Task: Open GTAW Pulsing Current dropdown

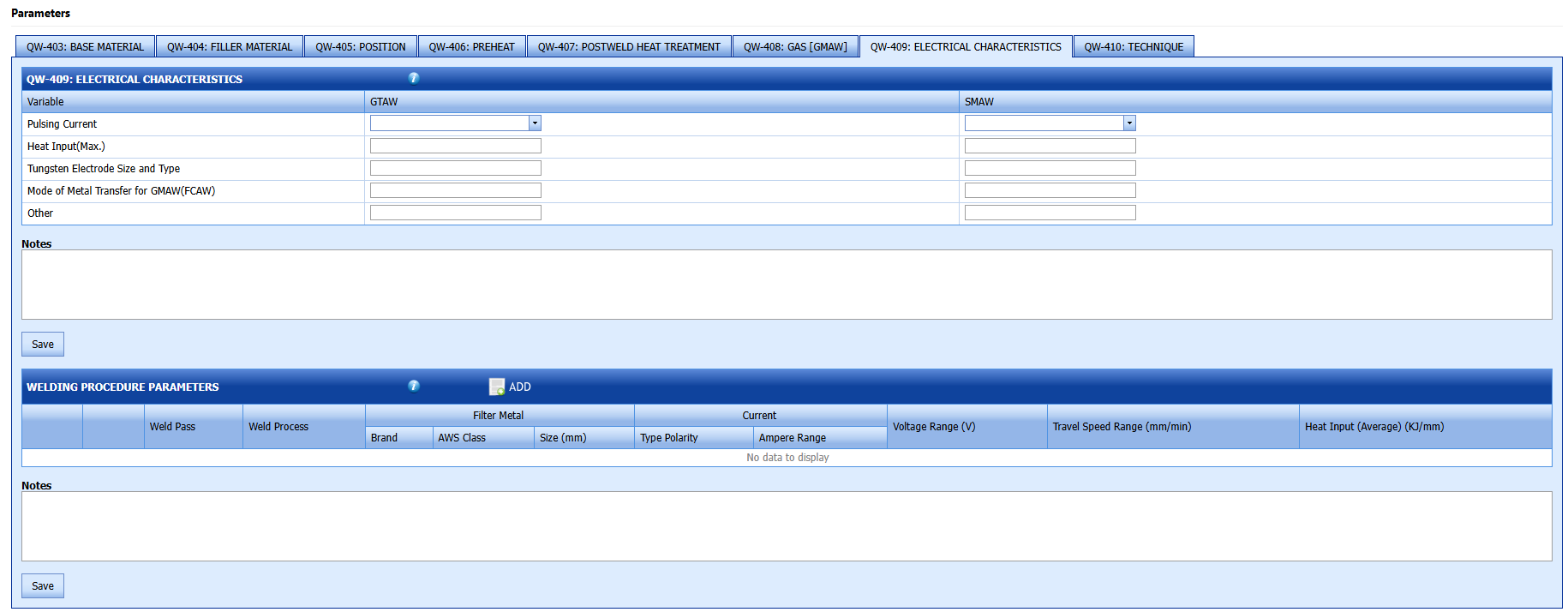Action: (535, 123)
